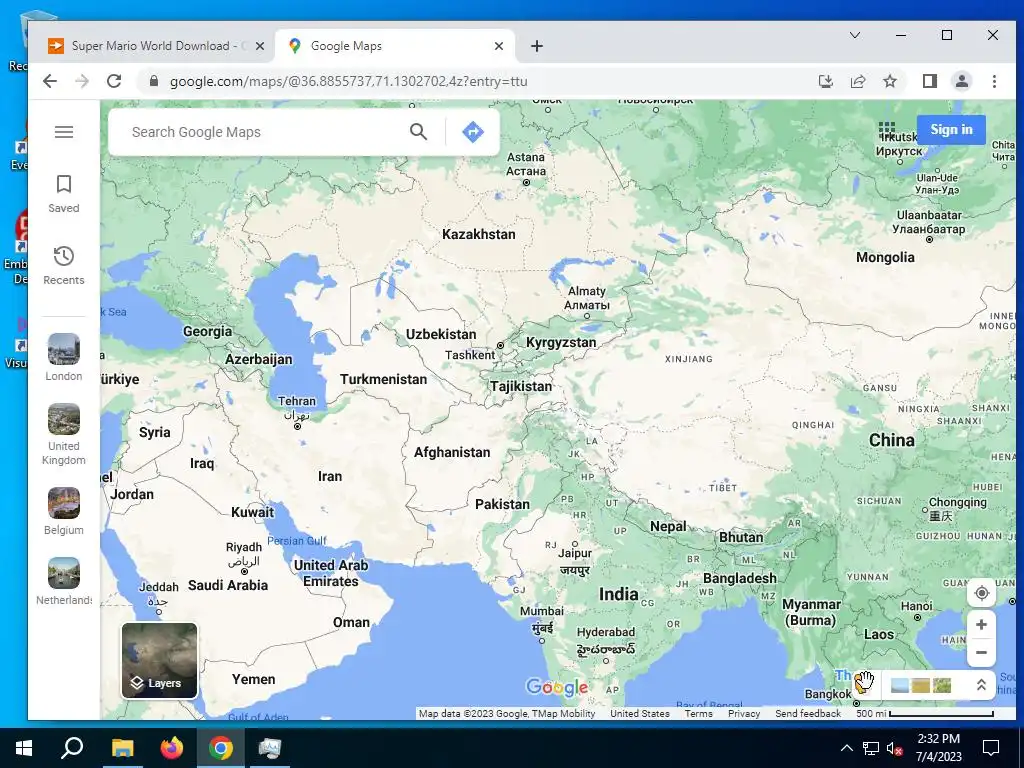Viewport: 1024px width, 768px height.
Task: Click the Turkmenistan label on the map
Action: tap(383, 379)
